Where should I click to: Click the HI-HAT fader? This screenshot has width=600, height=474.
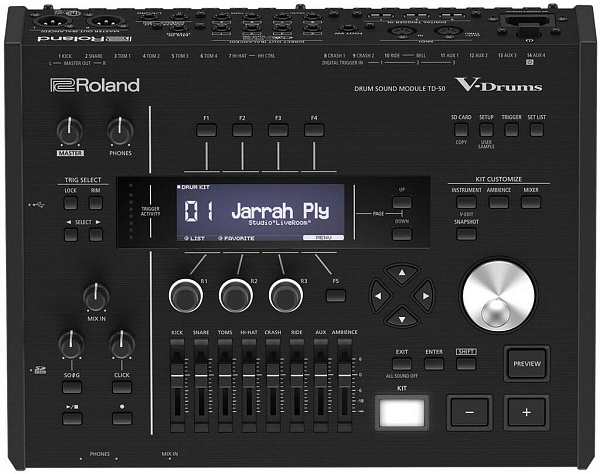coord(249,375)
